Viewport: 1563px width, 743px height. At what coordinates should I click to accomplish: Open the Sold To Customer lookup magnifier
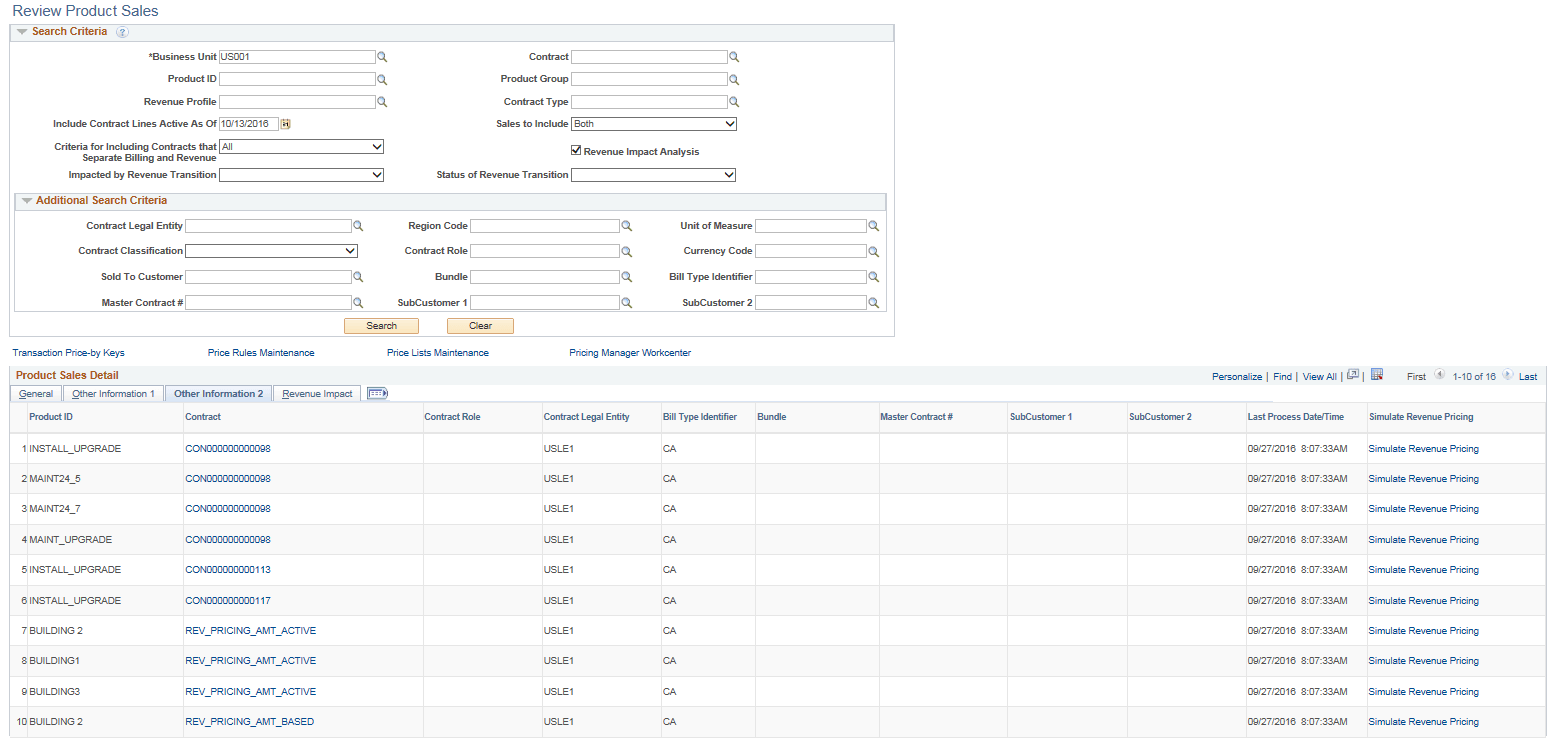click(x=358, y=276)
